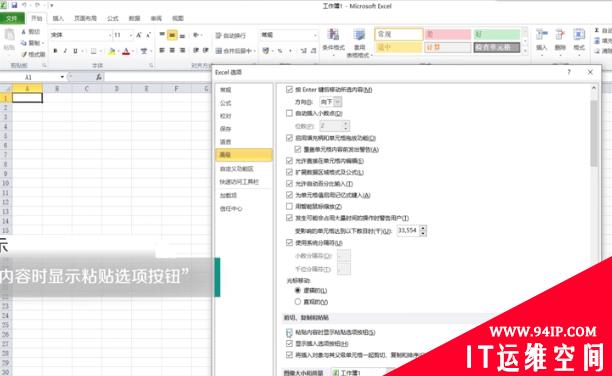612x376 pixels.
Task: Expand the Name Box dropdown for A1
Action: [62, 77]
